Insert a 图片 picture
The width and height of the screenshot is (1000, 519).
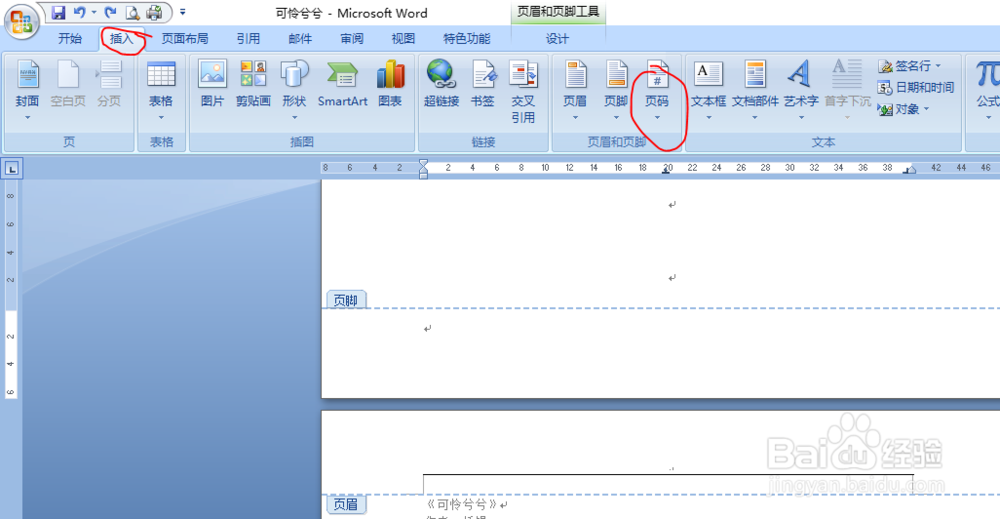tap(212, 84)
